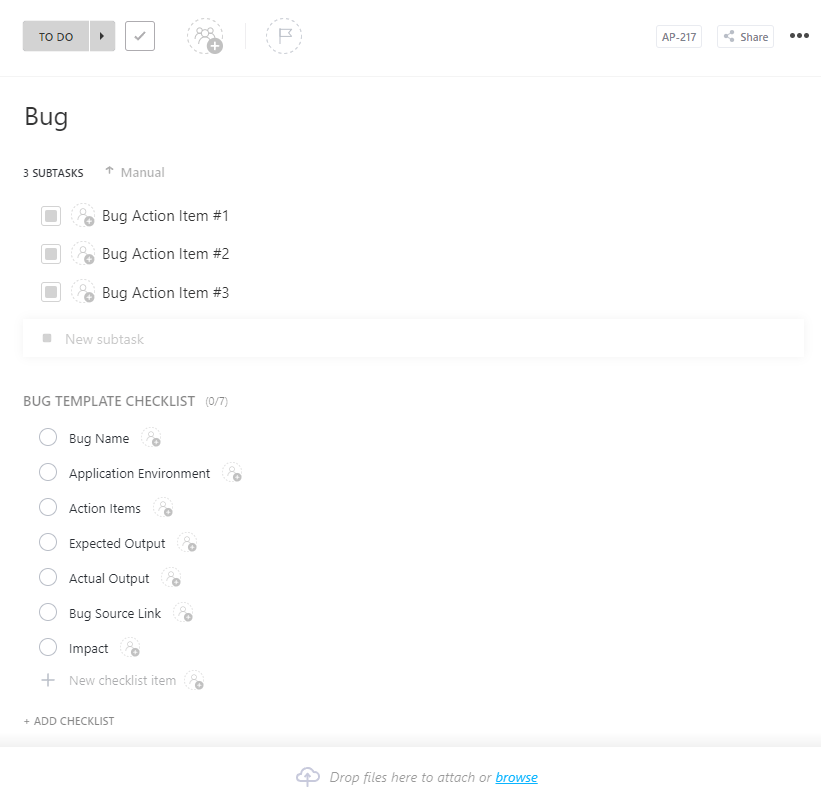The width and height of the screenshot is (821, 797).
Task: Click the TO DO status button
Action: coord(56,36)
